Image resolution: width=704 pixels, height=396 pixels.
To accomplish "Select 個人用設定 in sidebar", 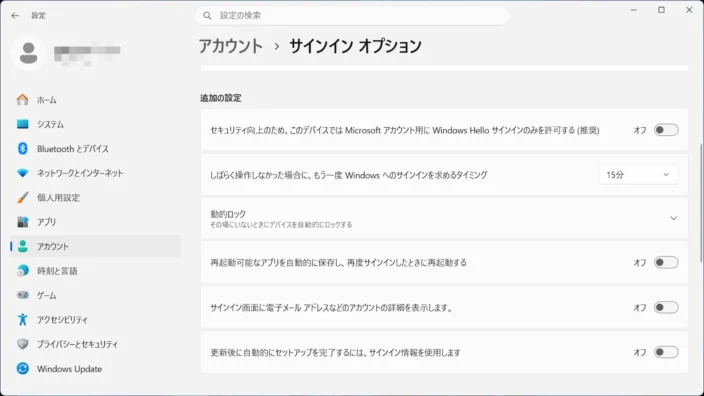I will 95,198.
